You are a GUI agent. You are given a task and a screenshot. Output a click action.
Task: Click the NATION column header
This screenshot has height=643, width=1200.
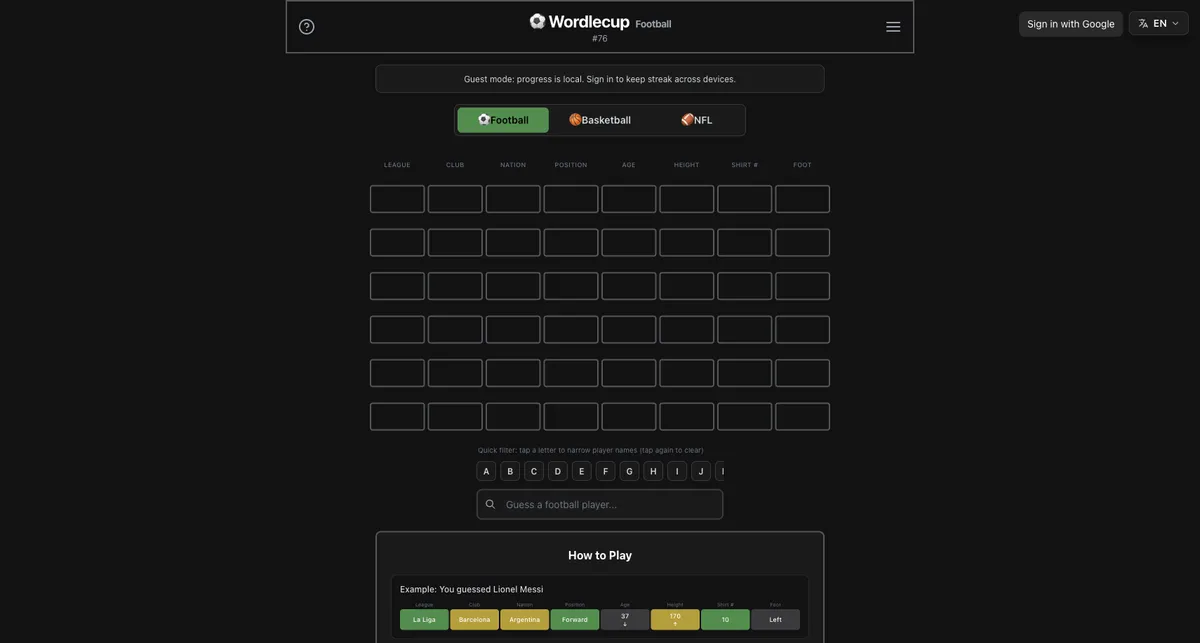[x=513, y=165]
